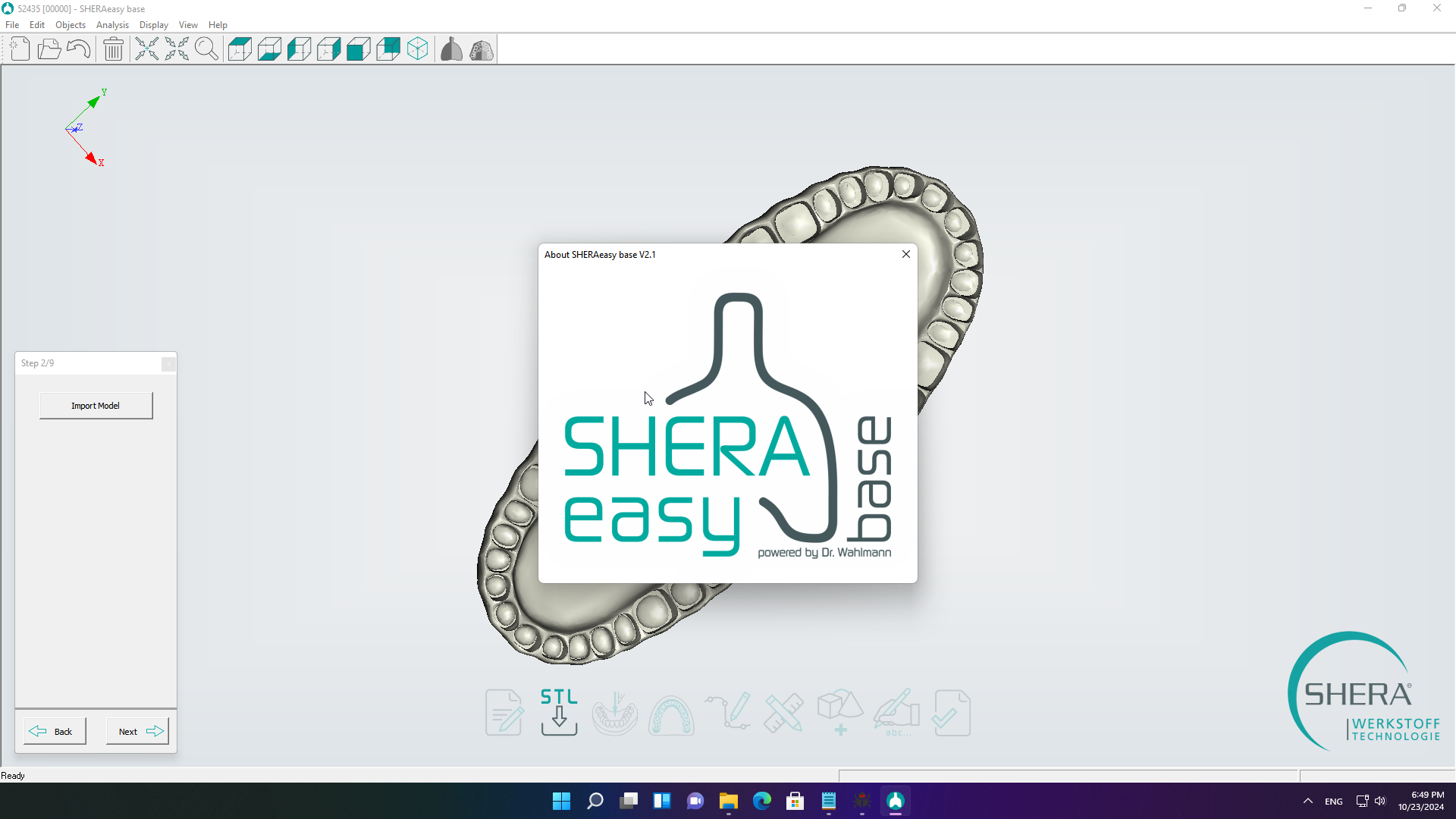Click the 'Step 2/9' panel title
Viewport: 1456px width, 819px height.
[x=38, y=363]
